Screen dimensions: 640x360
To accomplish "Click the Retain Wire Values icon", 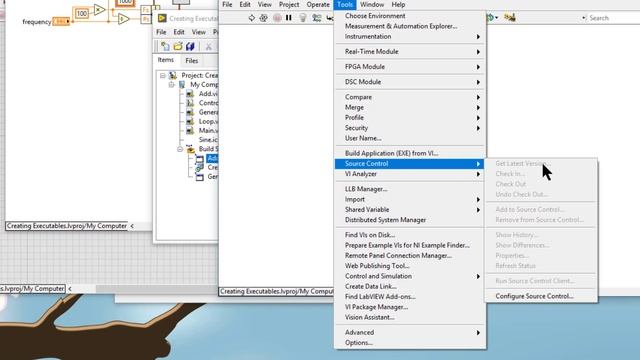I will 316,18.
